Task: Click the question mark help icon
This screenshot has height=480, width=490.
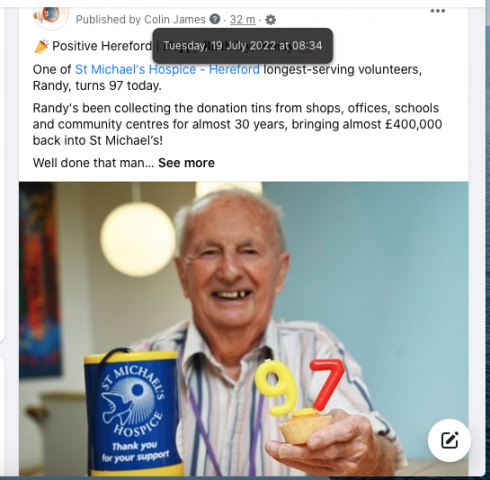Action: tap(215, 19)
